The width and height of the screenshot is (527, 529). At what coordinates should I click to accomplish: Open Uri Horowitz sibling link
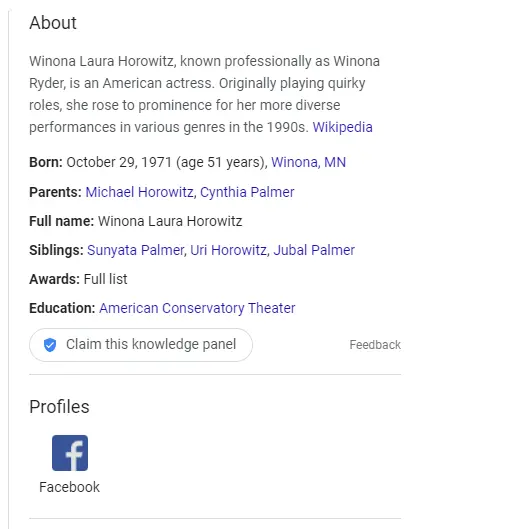coord(228,250)
